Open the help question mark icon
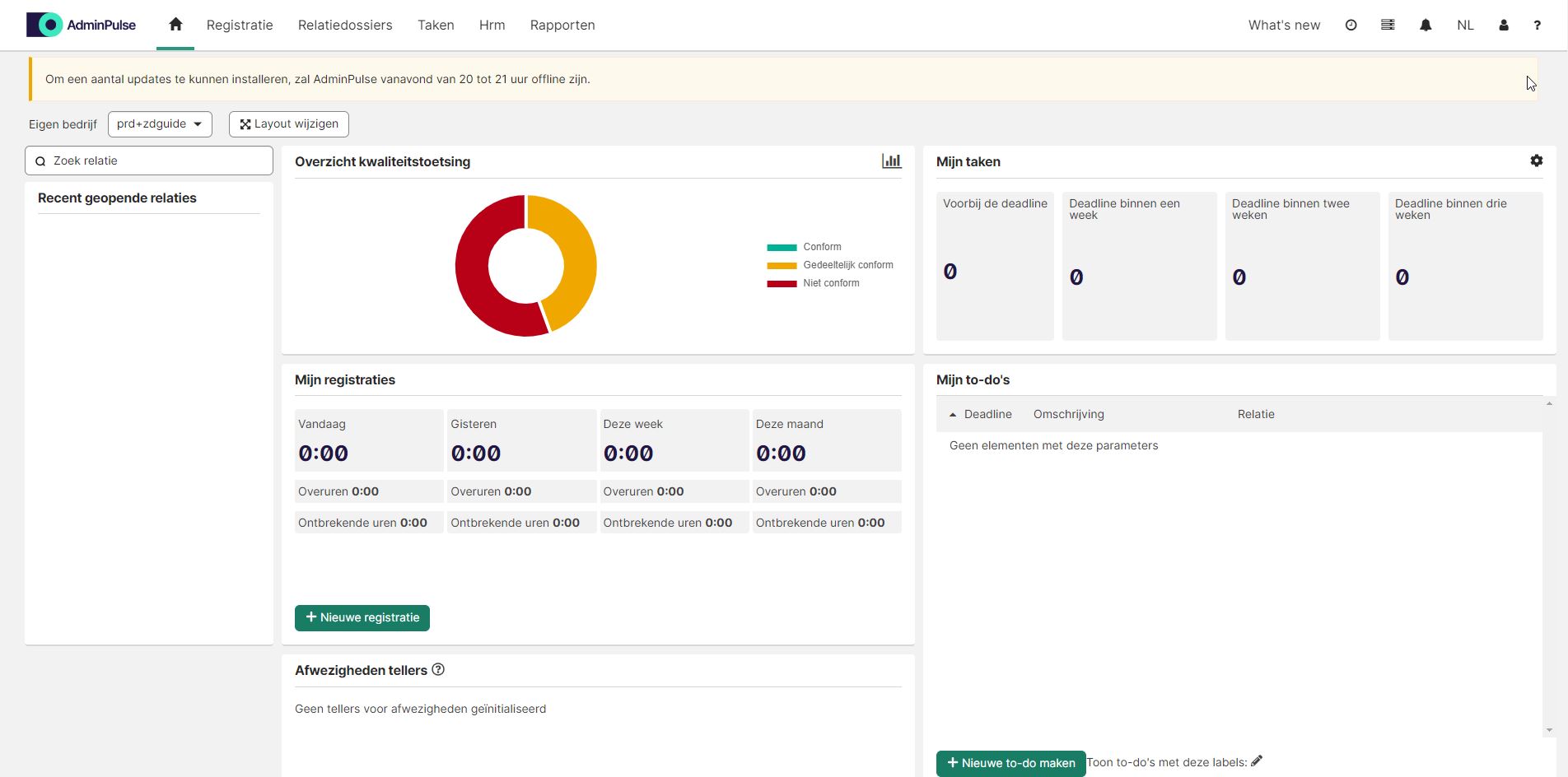This screenshot has width=1568, height=777. click(x=1537, y=26)
